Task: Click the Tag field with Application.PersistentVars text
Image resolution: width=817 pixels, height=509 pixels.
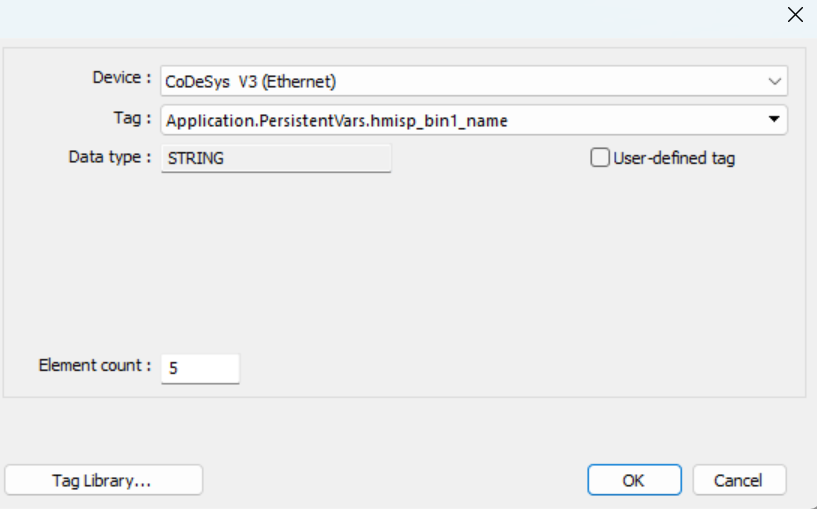Action: tap(474, 120)
